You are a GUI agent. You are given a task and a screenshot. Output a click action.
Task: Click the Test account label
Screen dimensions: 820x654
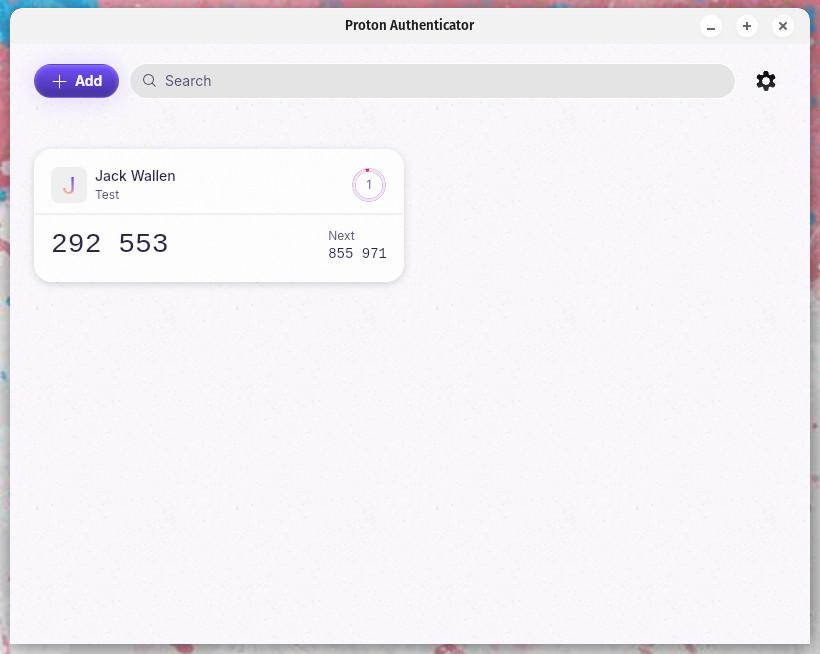click(x=107, y=194)
